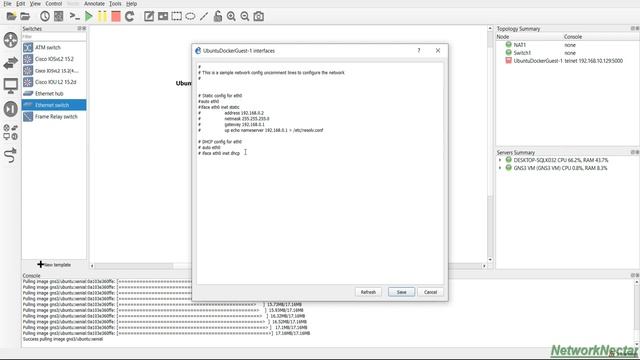Screen dimensions: 640x360
Task: Click New template at panel bottom
Action: (x=54, y=264)
